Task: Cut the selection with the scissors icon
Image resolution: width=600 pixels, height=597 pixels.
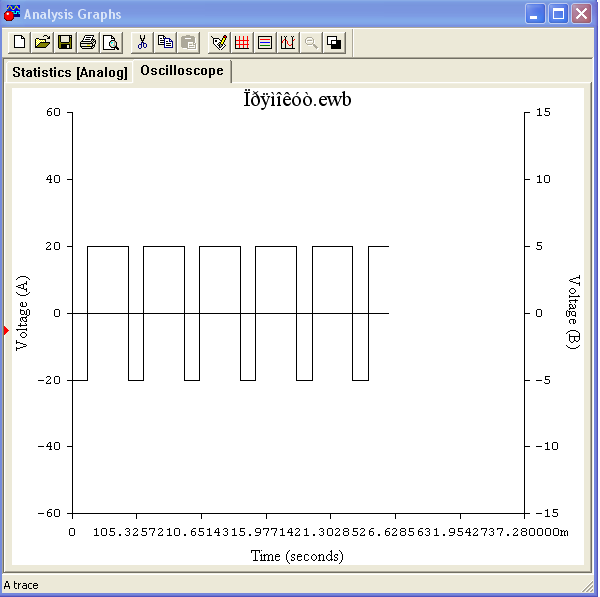Action: (x=142, y=42)
